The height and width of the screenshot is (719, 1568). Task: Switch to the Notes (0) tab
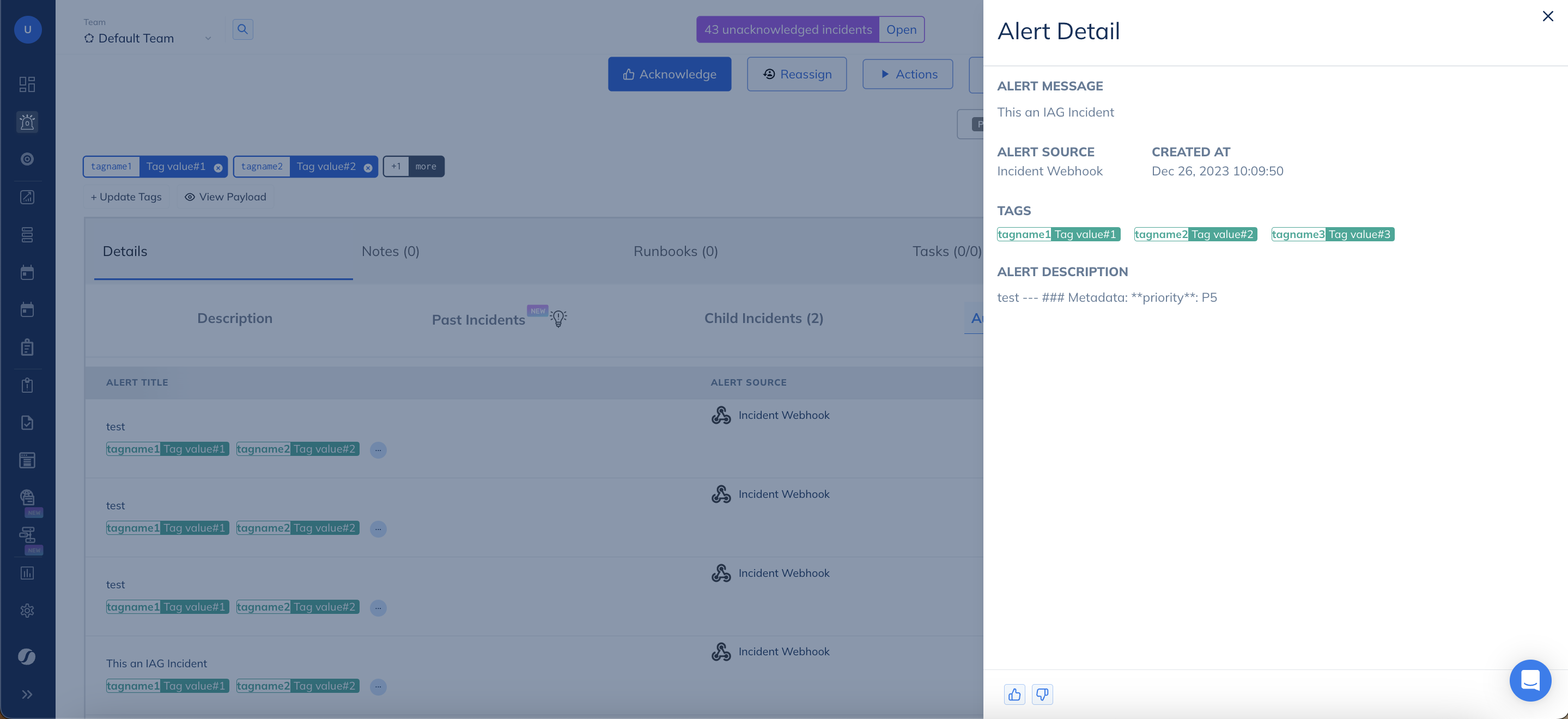click(390, 251)
